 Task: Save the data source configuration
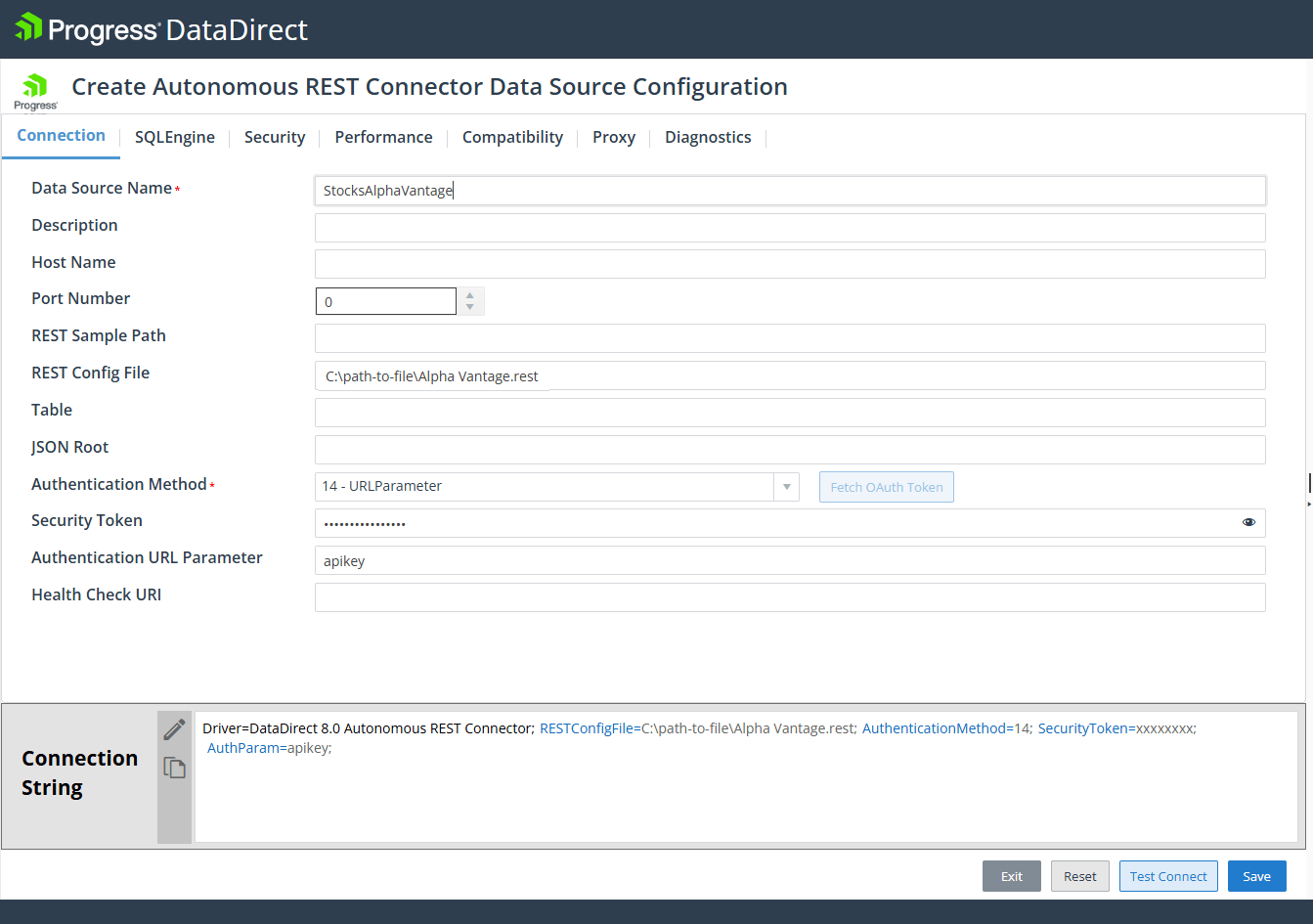(x=1256, y=876)
